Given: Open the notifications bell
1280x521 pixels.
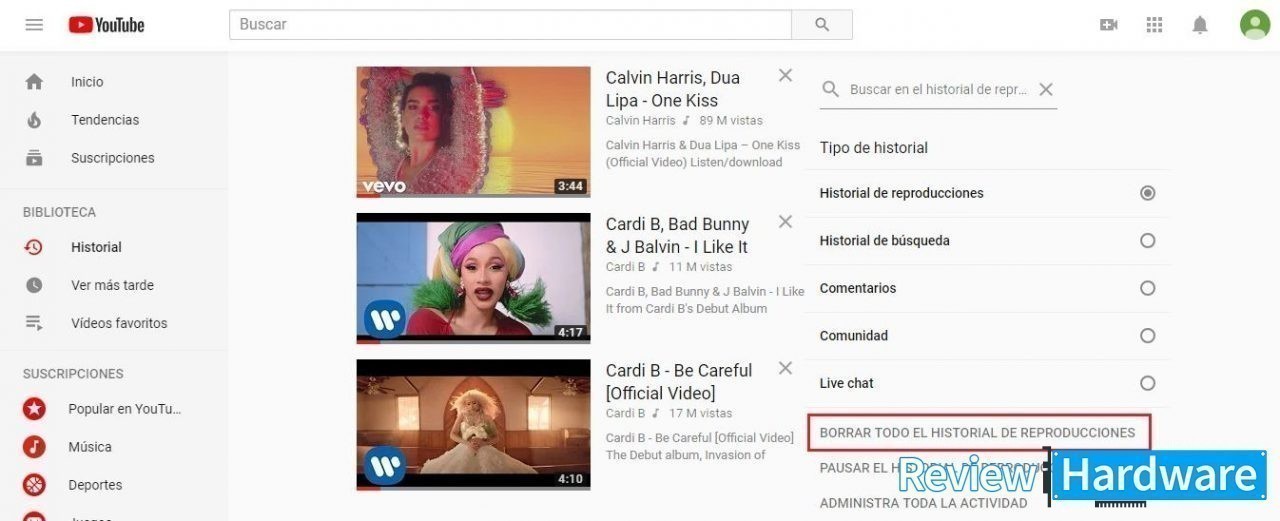Looking at the screenshot, I should 1200,25.
